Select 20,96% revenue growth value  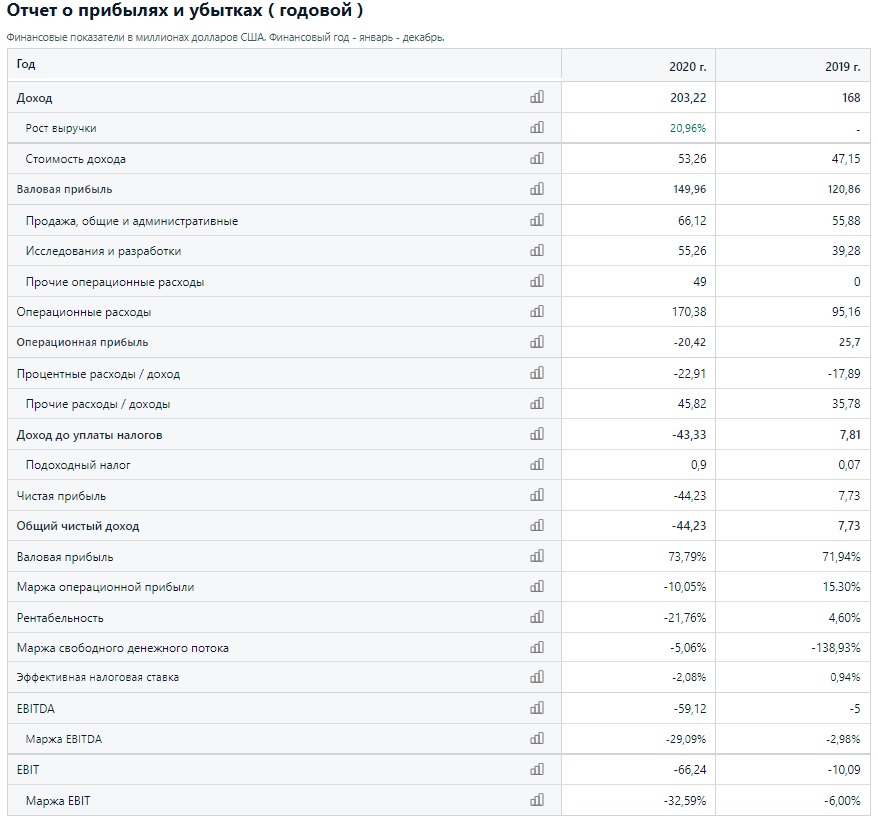[688, 128]
